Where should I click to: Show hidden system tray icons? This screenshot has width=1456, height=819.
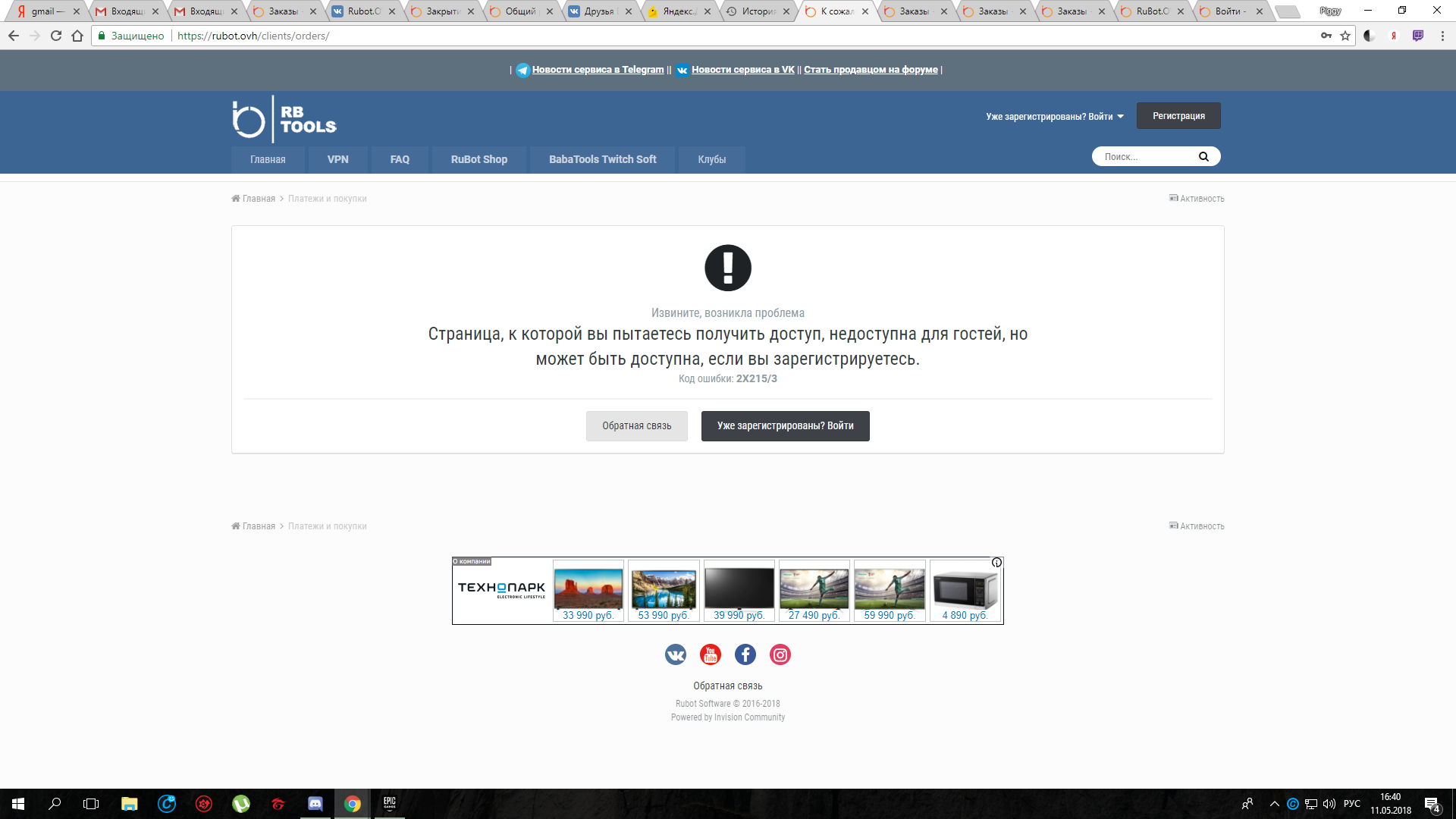coord(1274,804)
